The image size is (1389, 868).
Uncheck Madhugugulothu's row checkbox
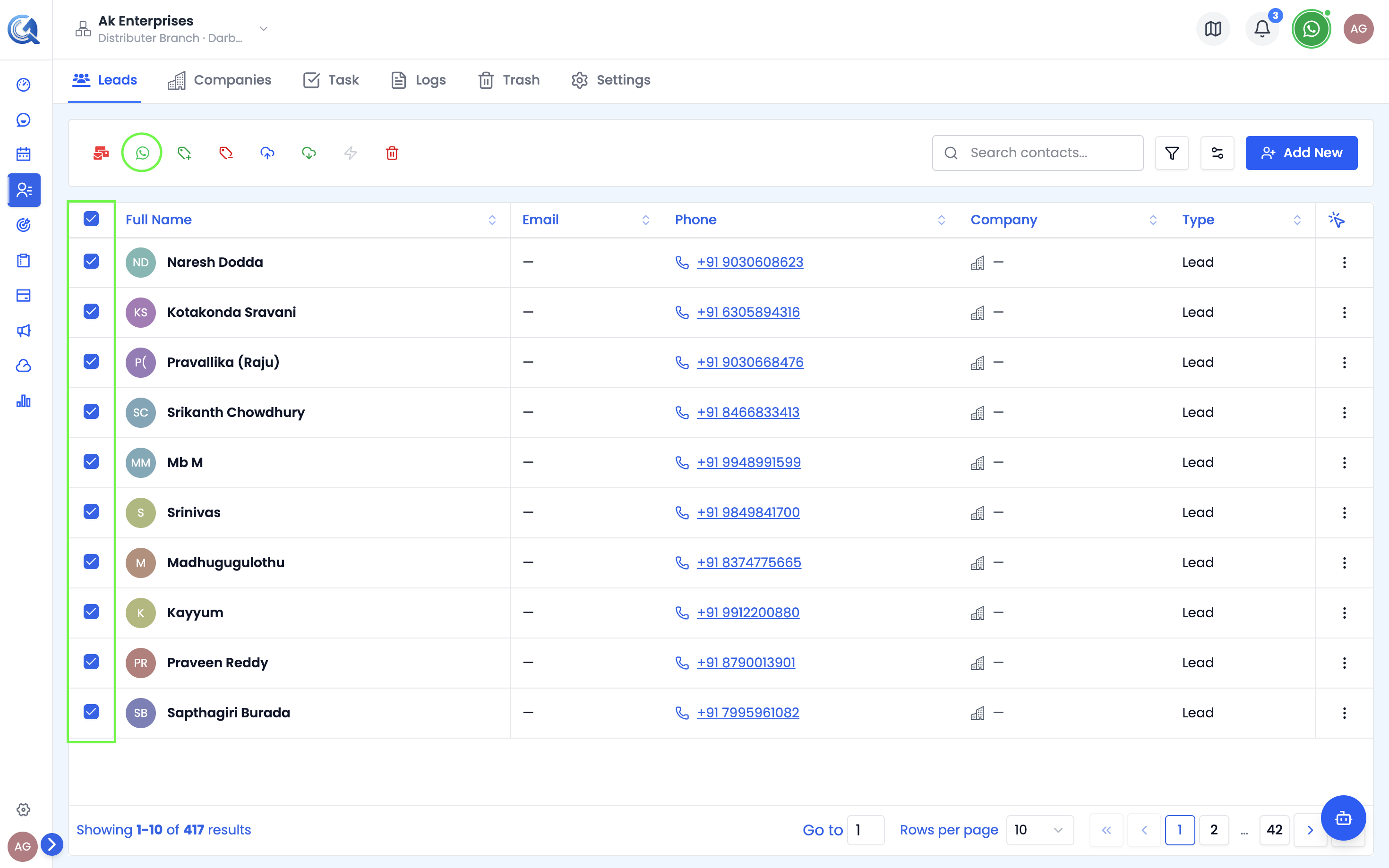pos(91,562)
